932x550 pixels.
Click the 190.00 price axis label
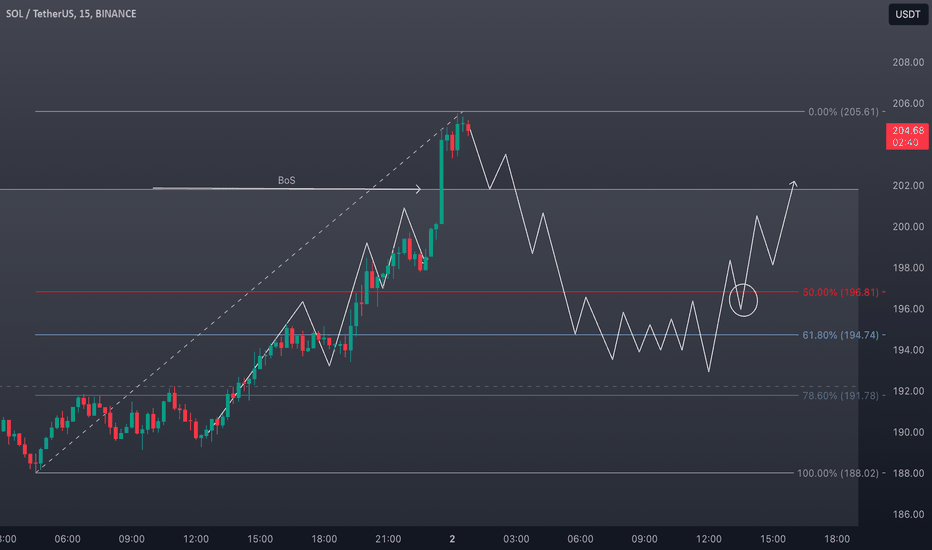click(x=908, y=432)
